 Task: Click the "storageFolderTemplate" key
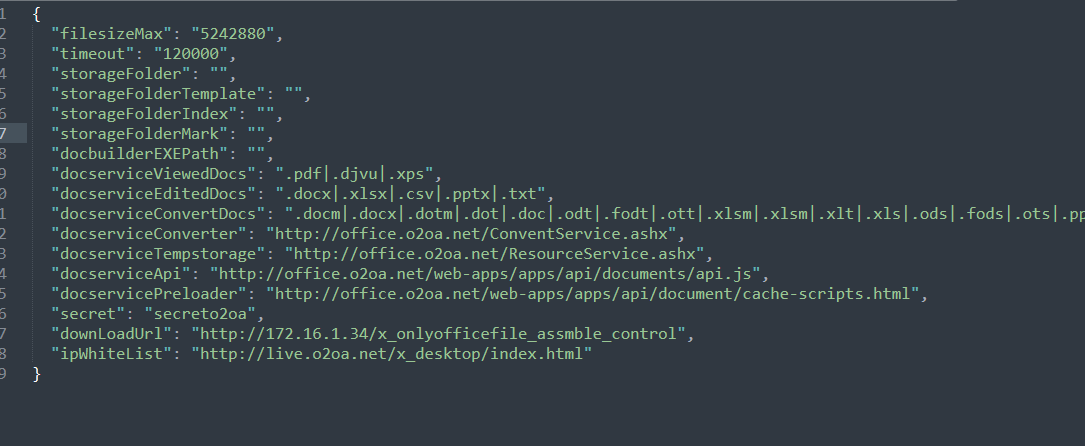pyautogui.click(x=159, y=94)
